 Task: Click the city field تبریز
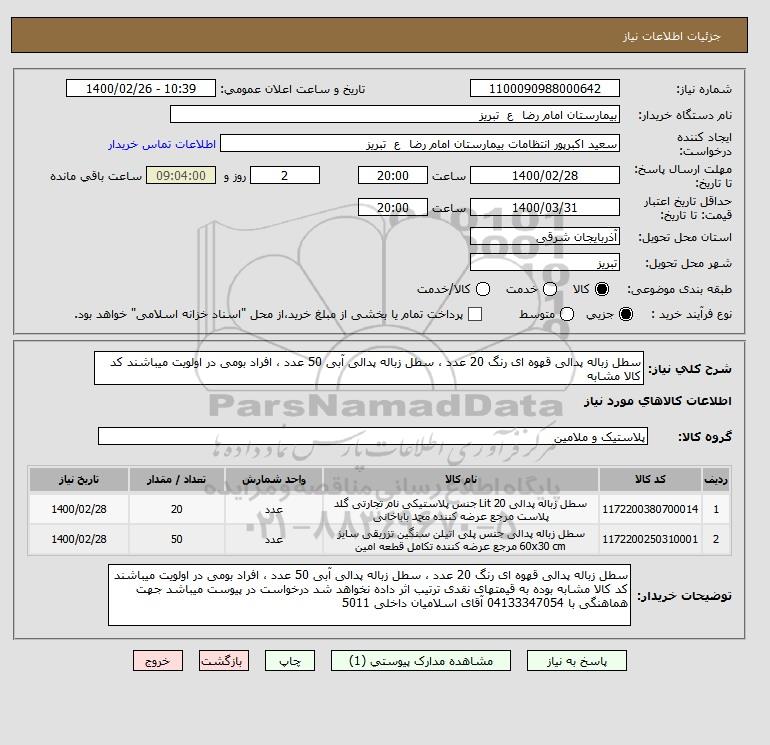pyautogui.click(x=545, y=263)
